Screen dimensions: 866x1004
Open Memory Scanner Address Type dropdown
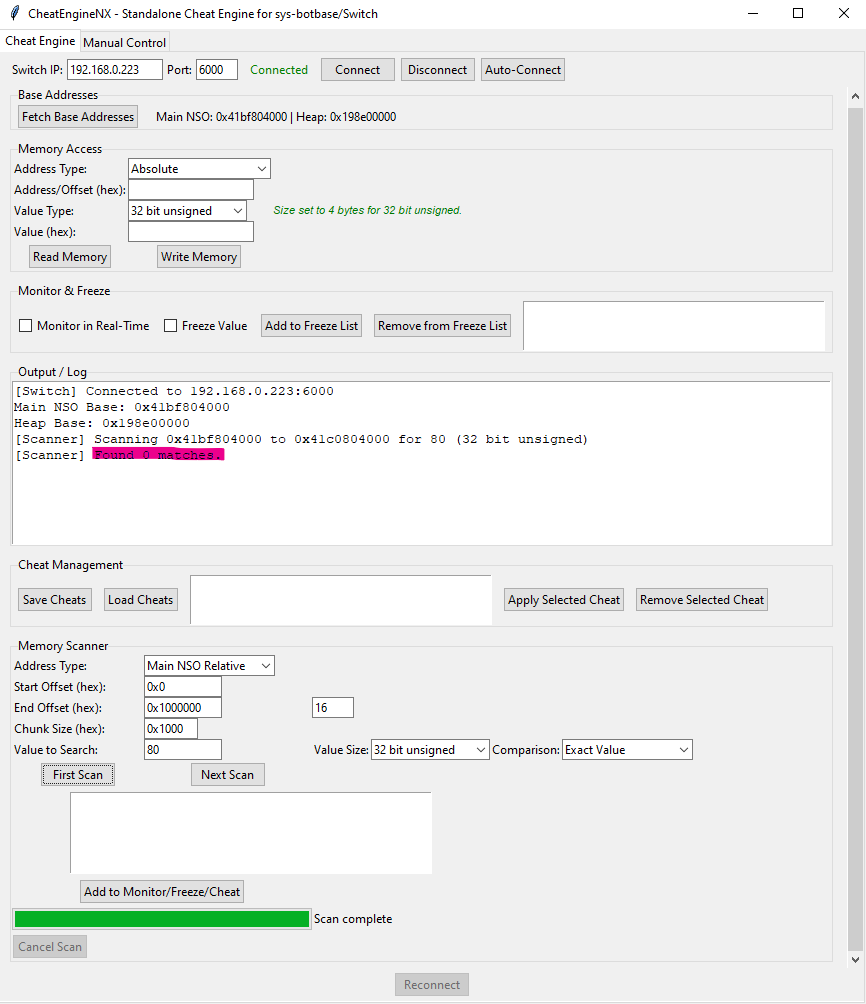pos(209,666)
